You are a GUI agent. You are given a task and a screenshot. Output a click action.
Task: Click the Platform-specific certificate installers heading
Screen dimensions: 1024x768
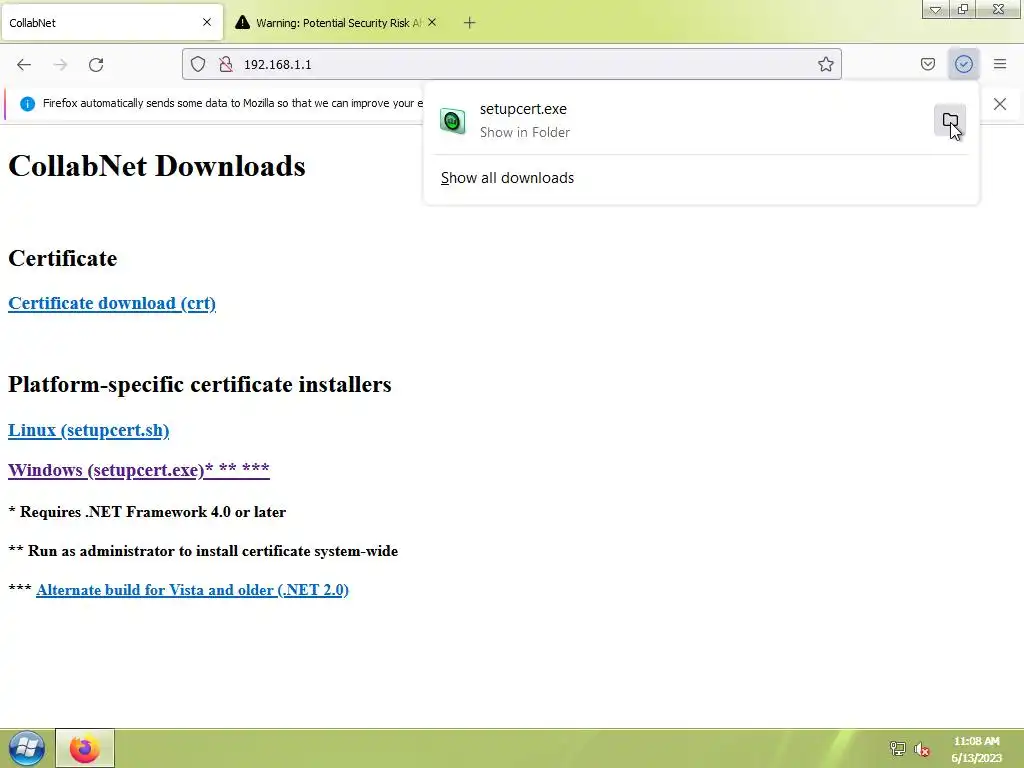(x=200, y=384)
